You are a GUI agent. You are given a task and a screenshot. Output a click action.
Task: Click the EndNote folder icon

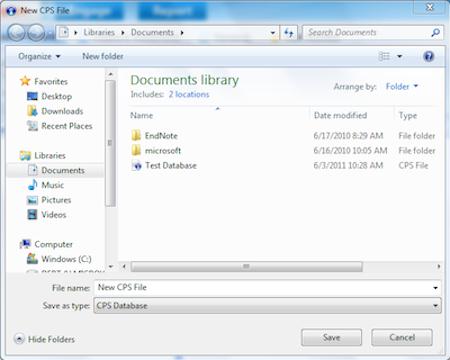[136, 136]
